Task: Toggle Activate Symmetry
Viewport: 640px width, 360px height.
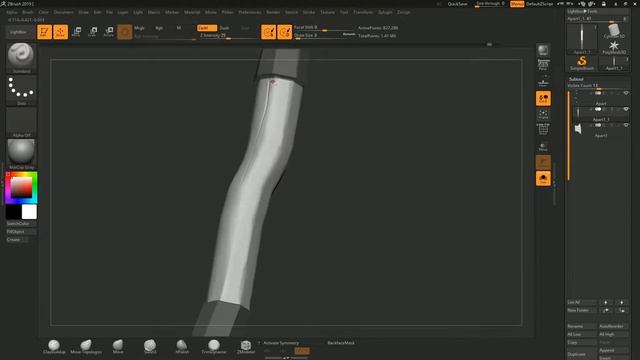Action: [281, 343]
